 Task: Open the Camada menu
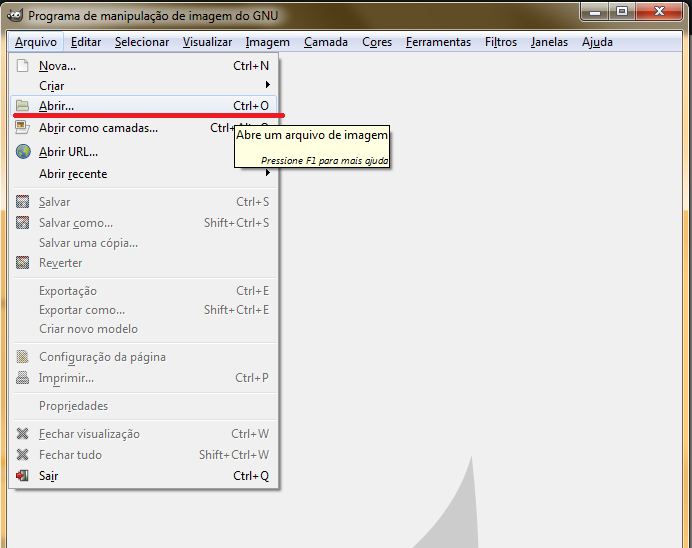pos(326,42)
